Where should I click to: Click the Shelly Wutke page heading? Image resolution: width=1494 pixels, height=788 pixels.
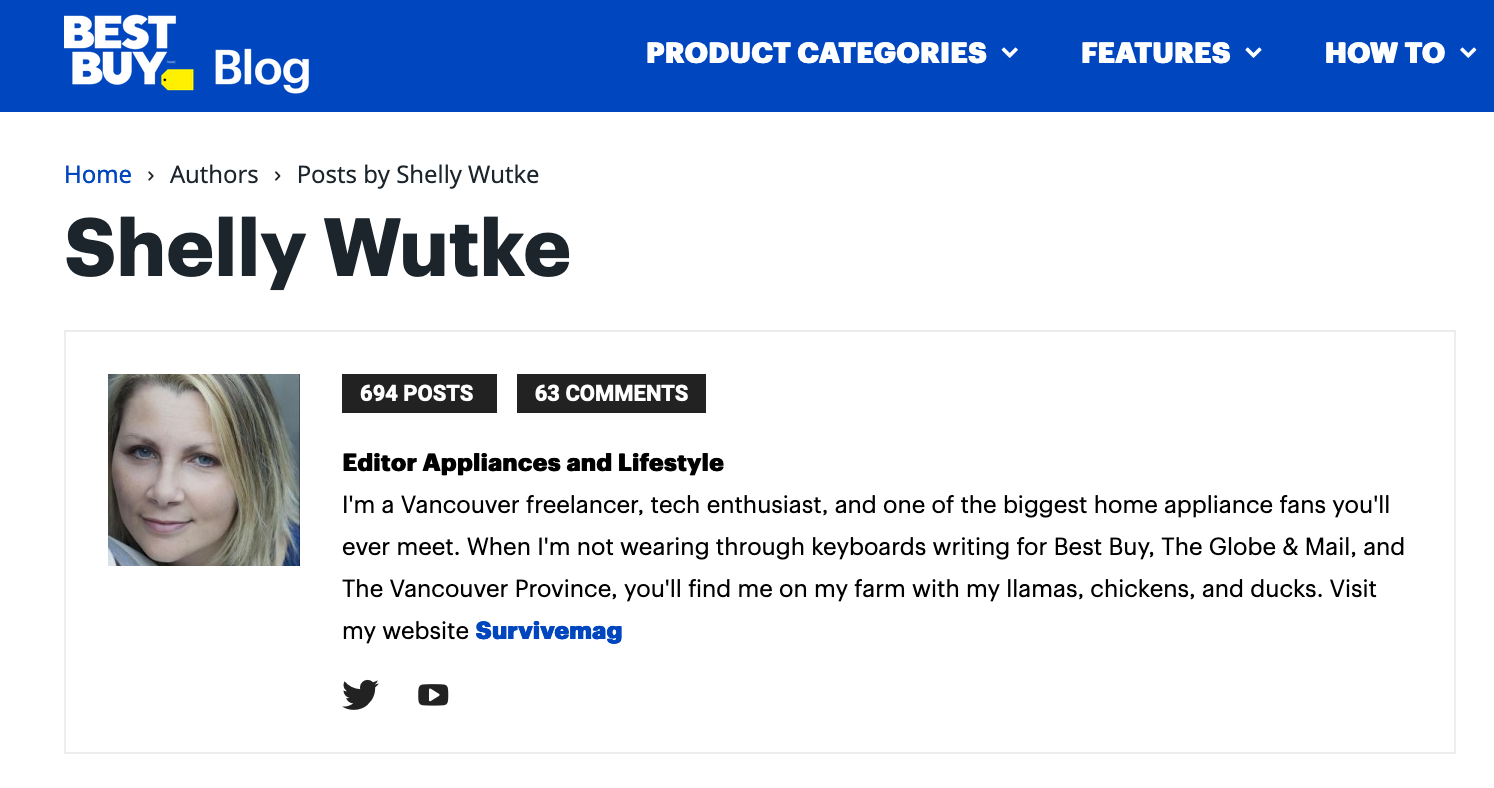click(x=318, y=248)
